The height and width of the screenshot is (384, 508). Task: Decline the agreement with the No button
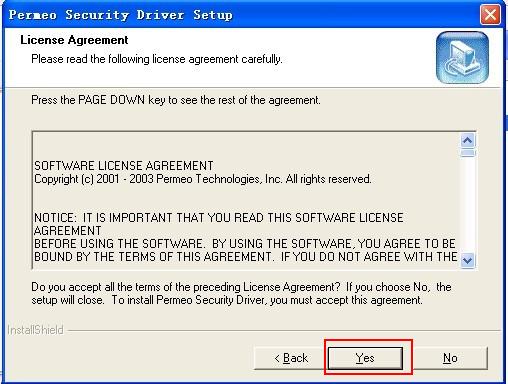(450, 358)
